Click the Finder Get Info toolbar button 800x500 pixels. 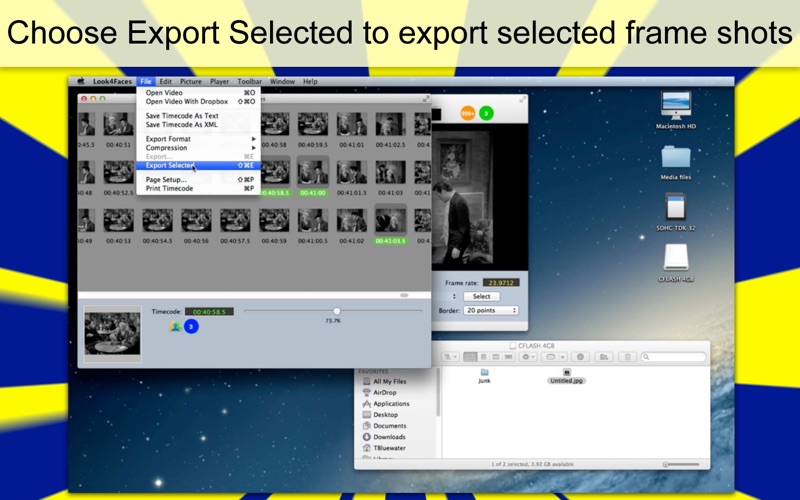click(x=580, y=357)
